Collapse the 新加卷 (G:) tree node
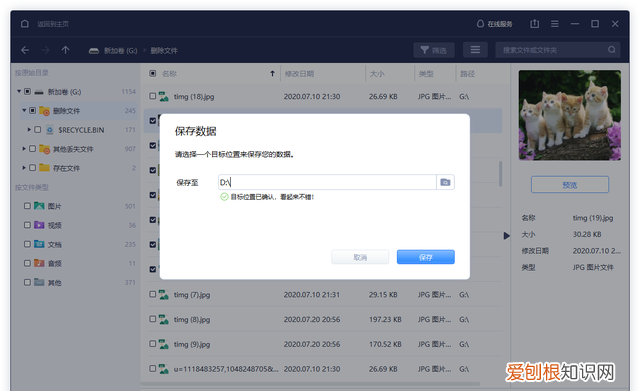The height and width of the screenshot is (391, 640). (19, 91)
